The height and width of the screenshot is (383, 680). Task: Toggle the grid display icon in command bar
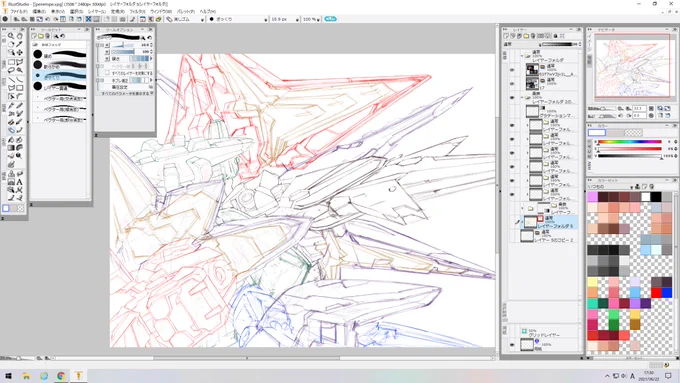point(88,19)
